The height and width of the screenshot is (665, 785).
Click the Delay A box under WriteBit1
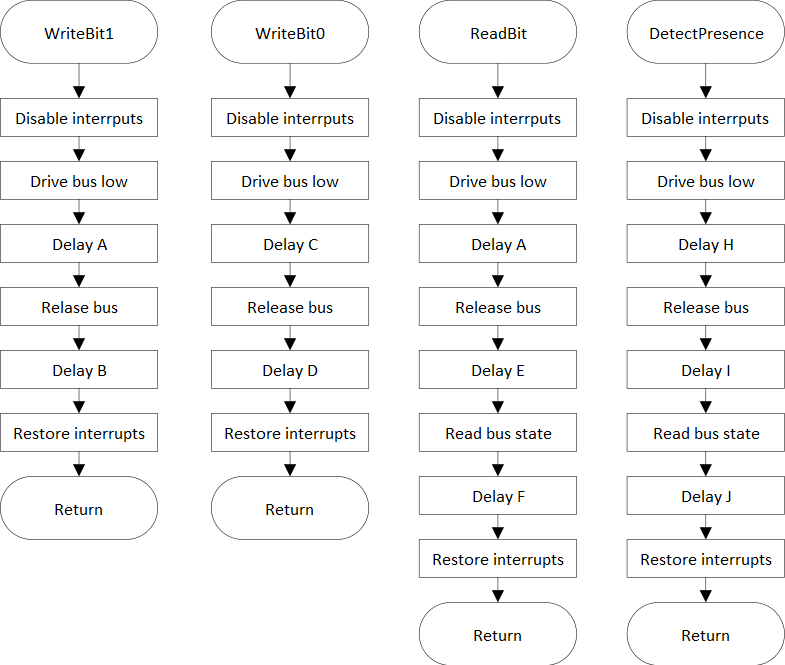click(79, 244)
